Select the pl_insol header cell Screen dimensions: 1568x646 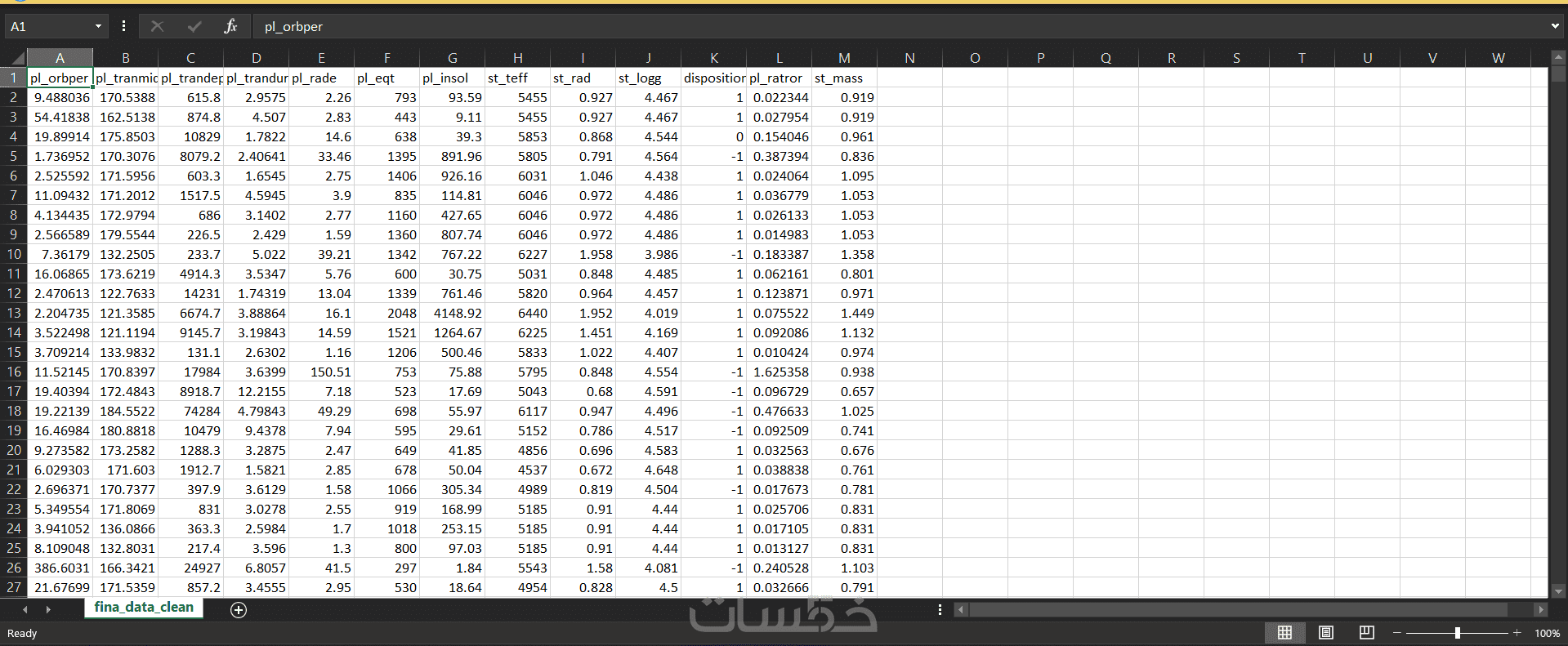(452, 78)
